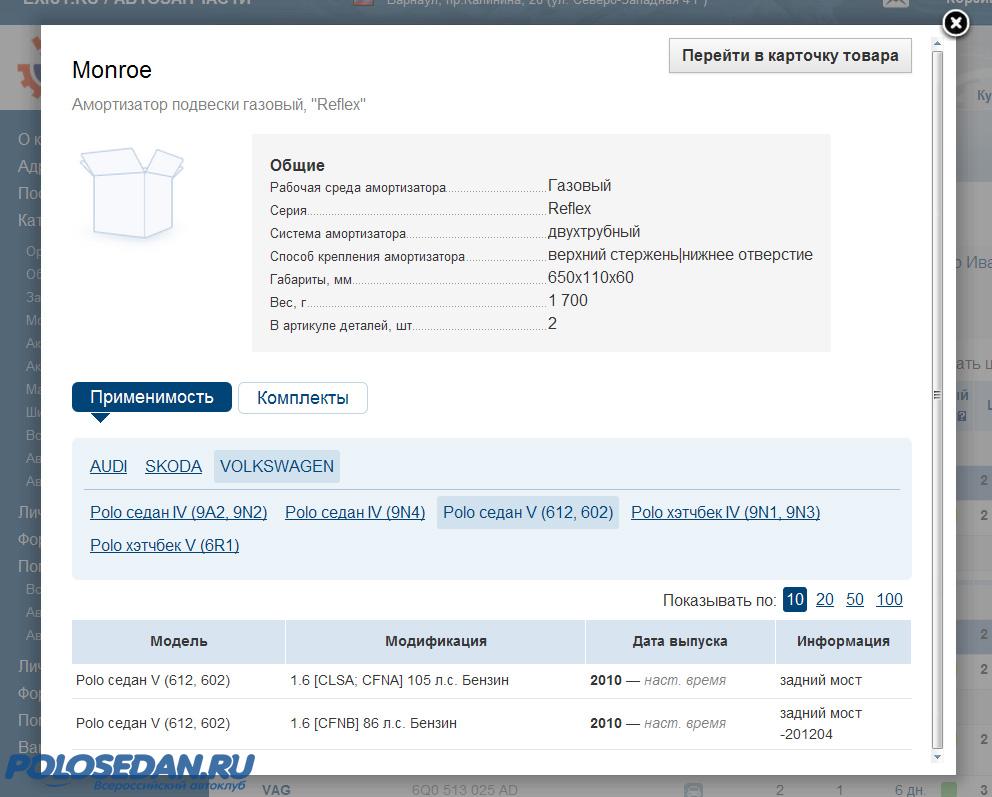Switch to the 'Комплекты' tab
Image resolution: width=992 pixels, height=797 pixels.
point(302,398)
